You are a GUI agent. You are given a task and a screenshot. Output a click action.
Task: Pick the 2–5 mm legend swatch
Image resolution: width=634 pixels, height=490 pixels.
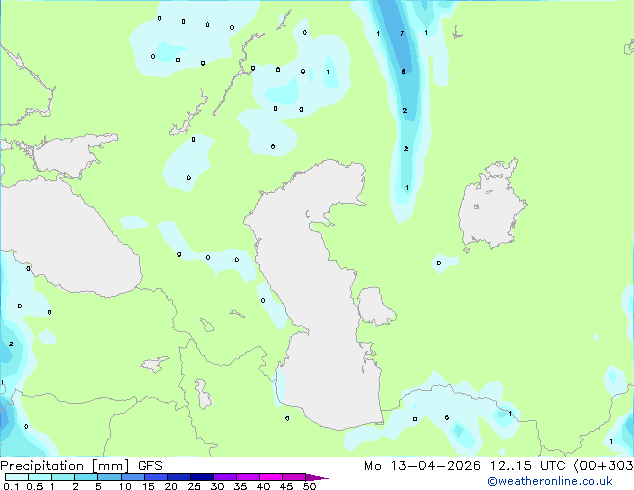tap(86, 477)
